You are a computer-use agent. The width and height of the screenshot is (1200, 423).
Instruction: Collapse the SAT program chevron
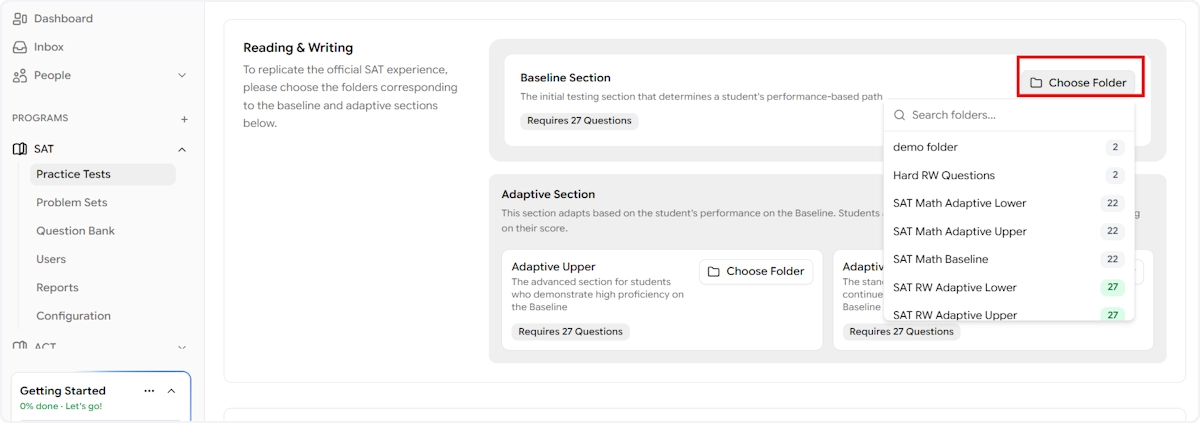click(182, 149)
